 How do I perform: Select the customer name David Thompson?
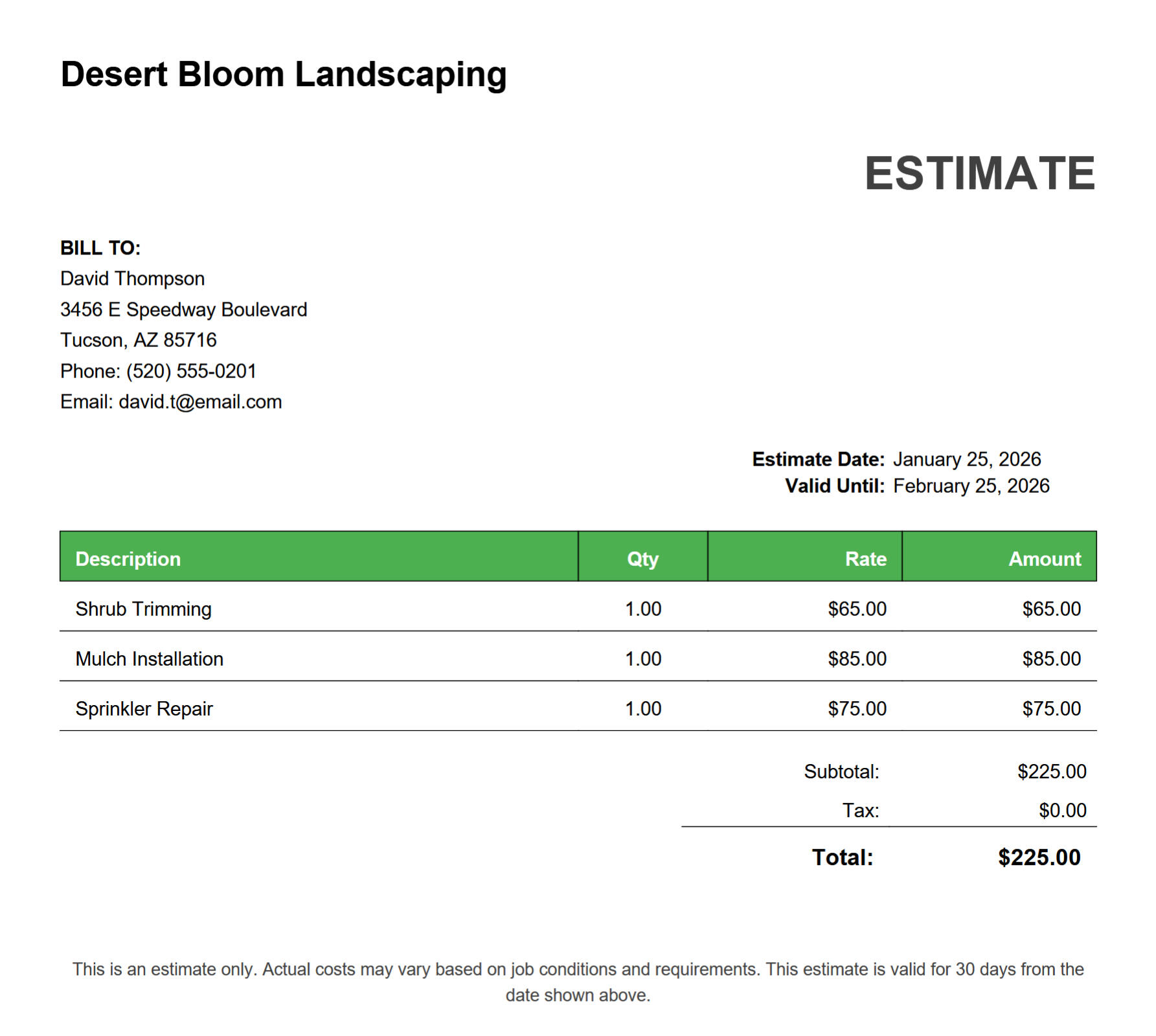point(132,278)
